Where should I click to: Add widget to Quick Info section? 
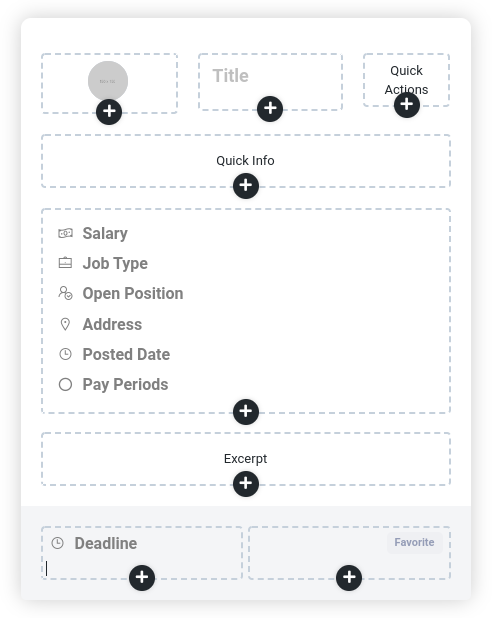[x=246, y=185]
